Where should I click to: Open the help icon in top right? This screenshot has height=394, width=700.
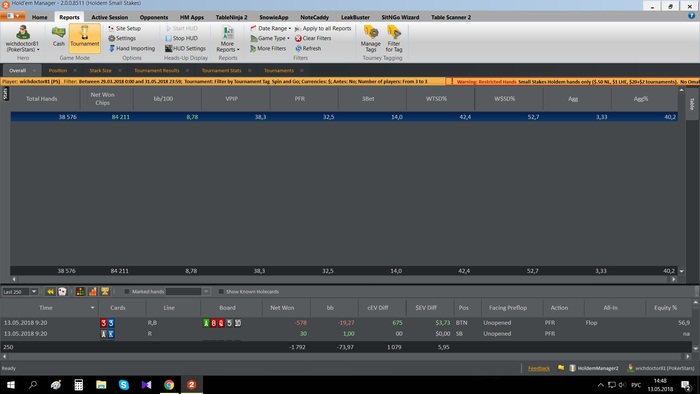pos(692,16)
